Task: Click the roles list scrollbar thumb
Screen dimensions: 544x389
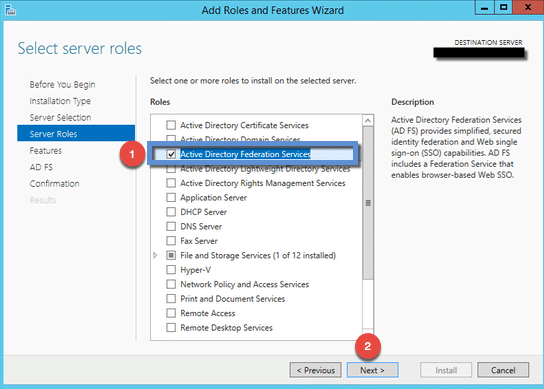Action: (x=368, y=203)
